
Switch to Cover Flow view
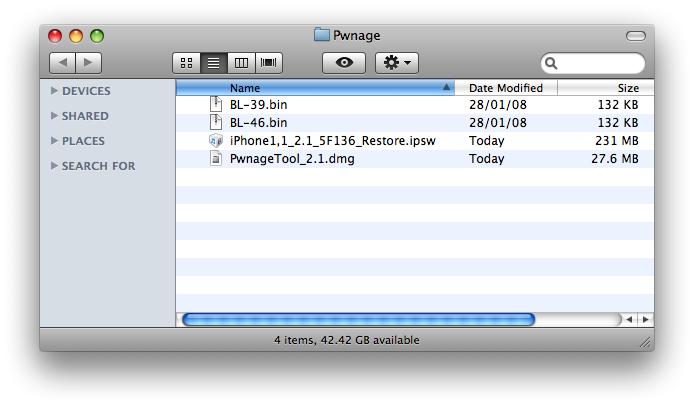click(269, 63)
